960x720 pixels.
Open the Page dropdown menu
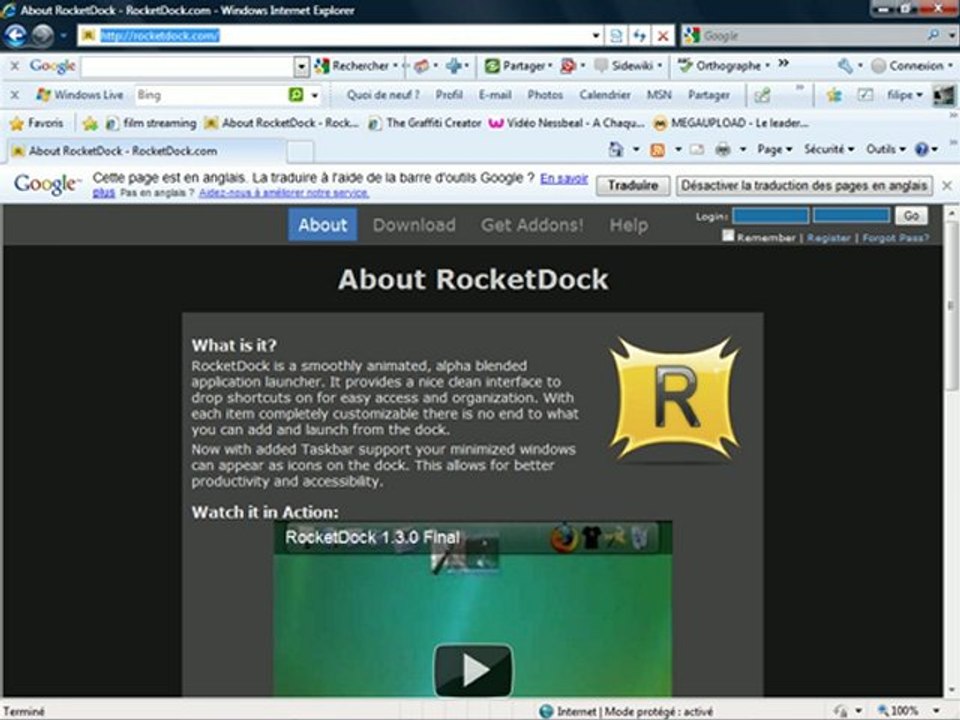tap(774, 150)
